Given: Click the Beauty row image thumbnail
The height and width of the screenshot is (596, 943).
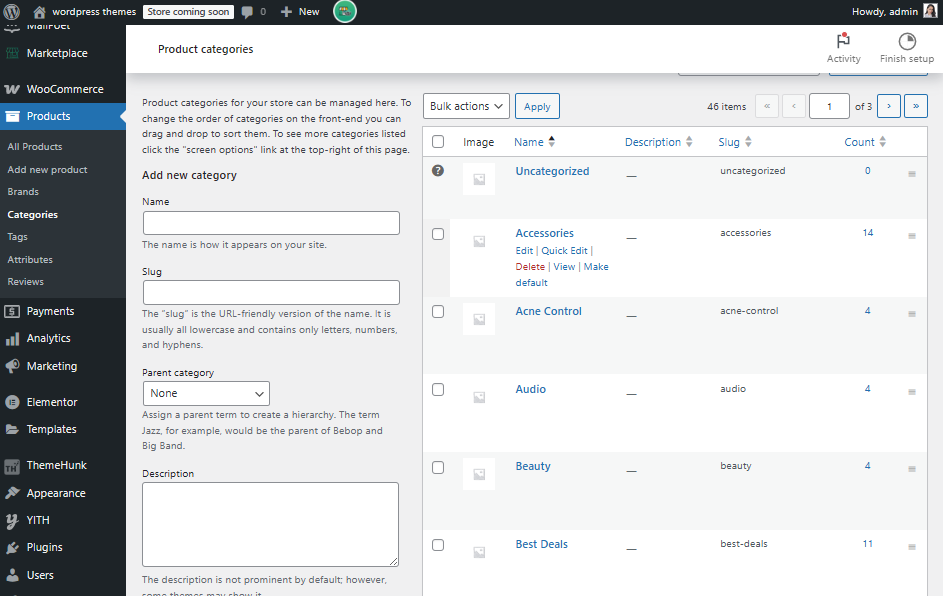Looking at the screenshot, I should (479, 474).
